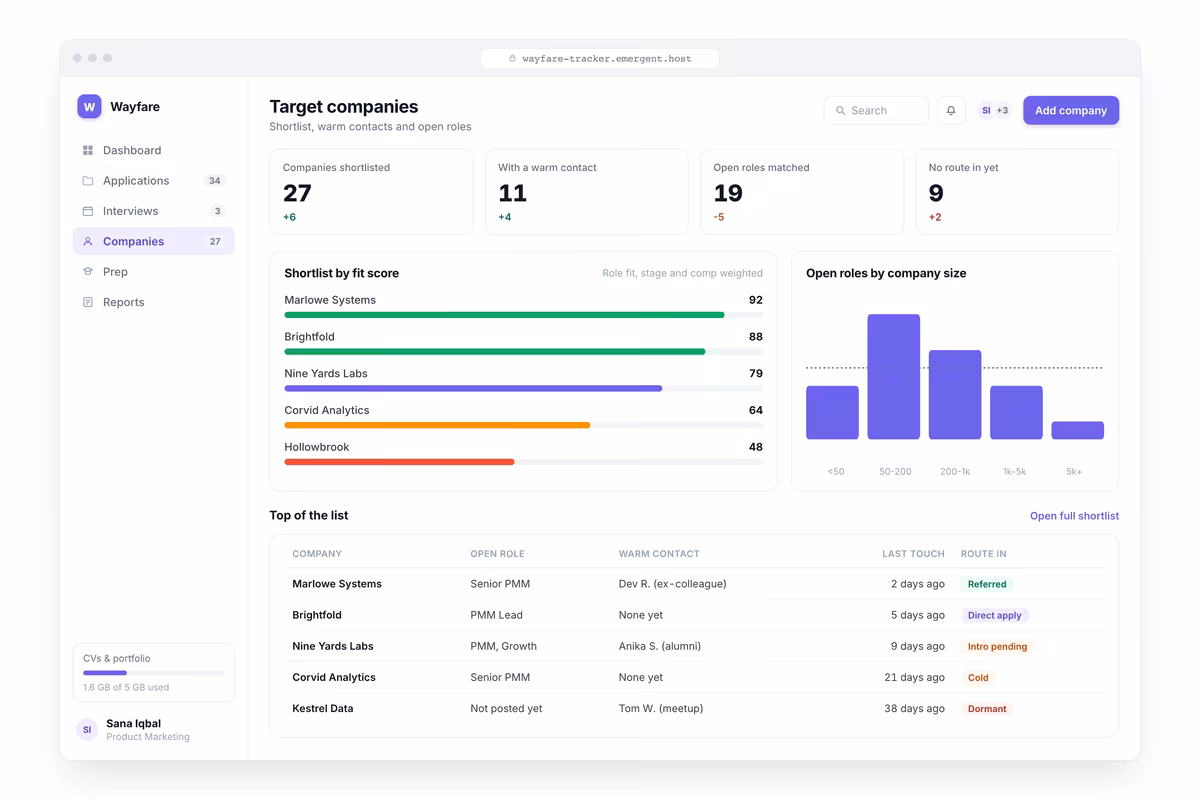
Task: Click Hollowbrook red fit score bar
Action: [399, 462]
